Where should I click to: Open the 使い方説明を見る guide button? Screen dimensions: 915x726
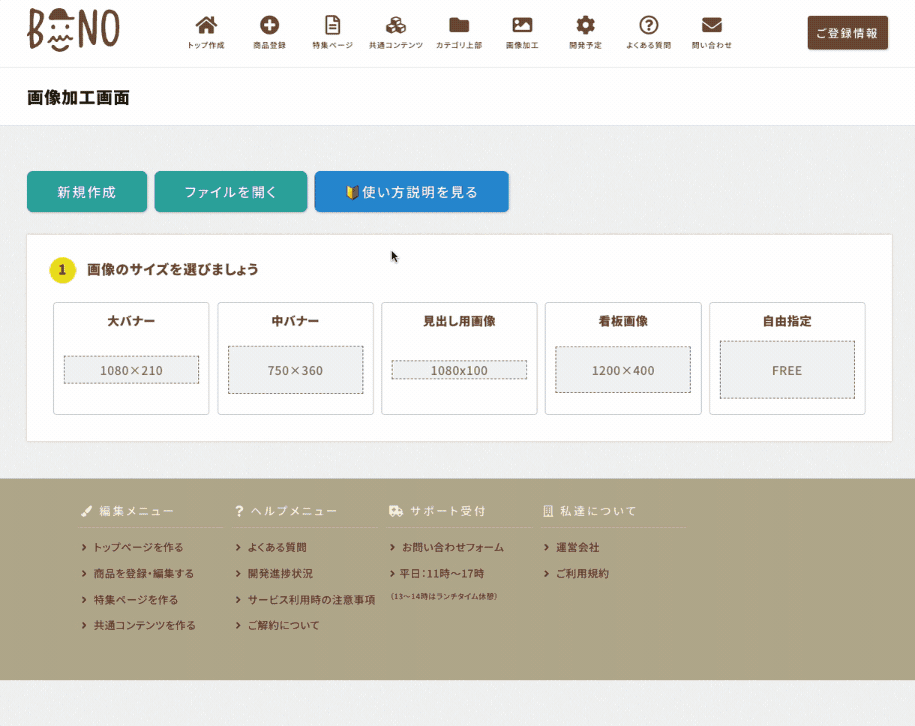coord(411,192)
